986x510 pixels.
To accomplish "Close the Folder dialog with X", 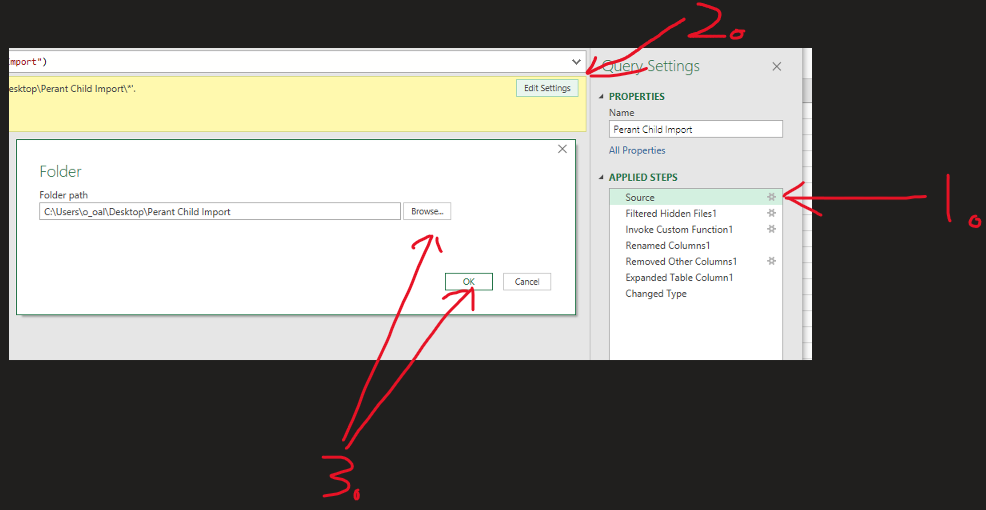I will pyautogui.click(x=562, y=149).
